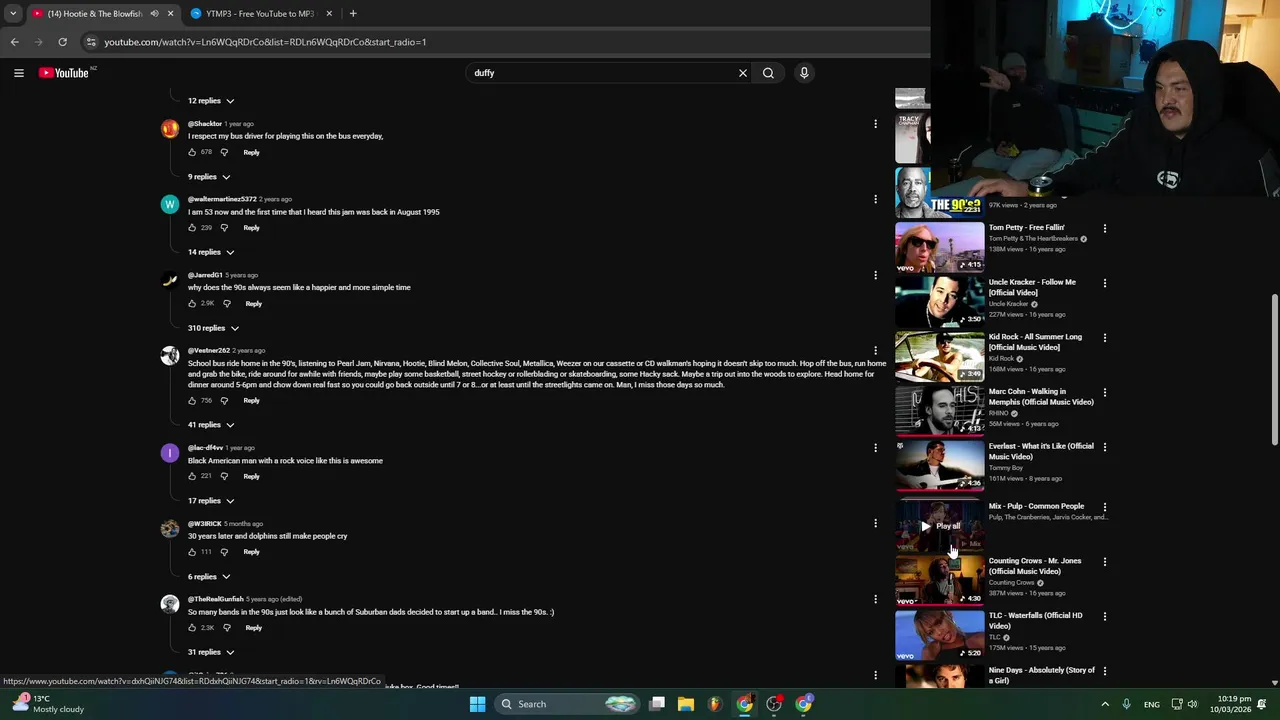Open more options for Kid Rock - All Summer Long video

coord(1105,337)
